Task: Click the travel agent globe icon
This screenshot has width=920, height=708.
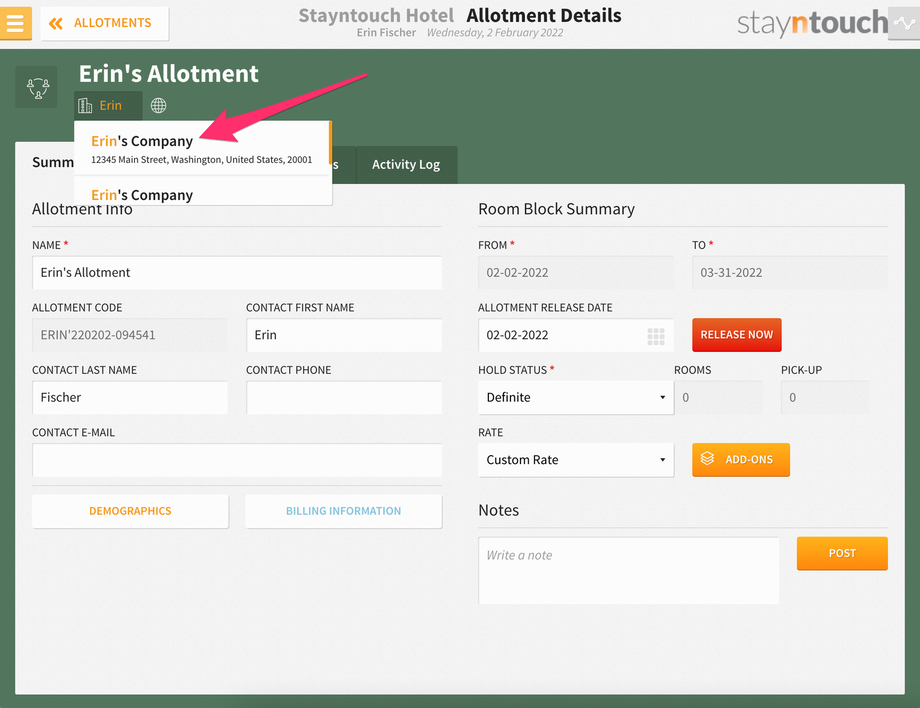Action: click(x=158, y=106)
